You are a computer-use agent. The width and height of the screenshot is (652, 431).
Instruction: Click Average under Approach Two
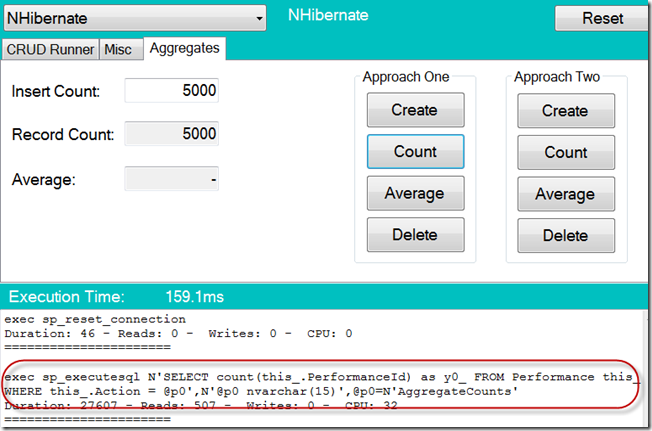[x=566, y=194]
